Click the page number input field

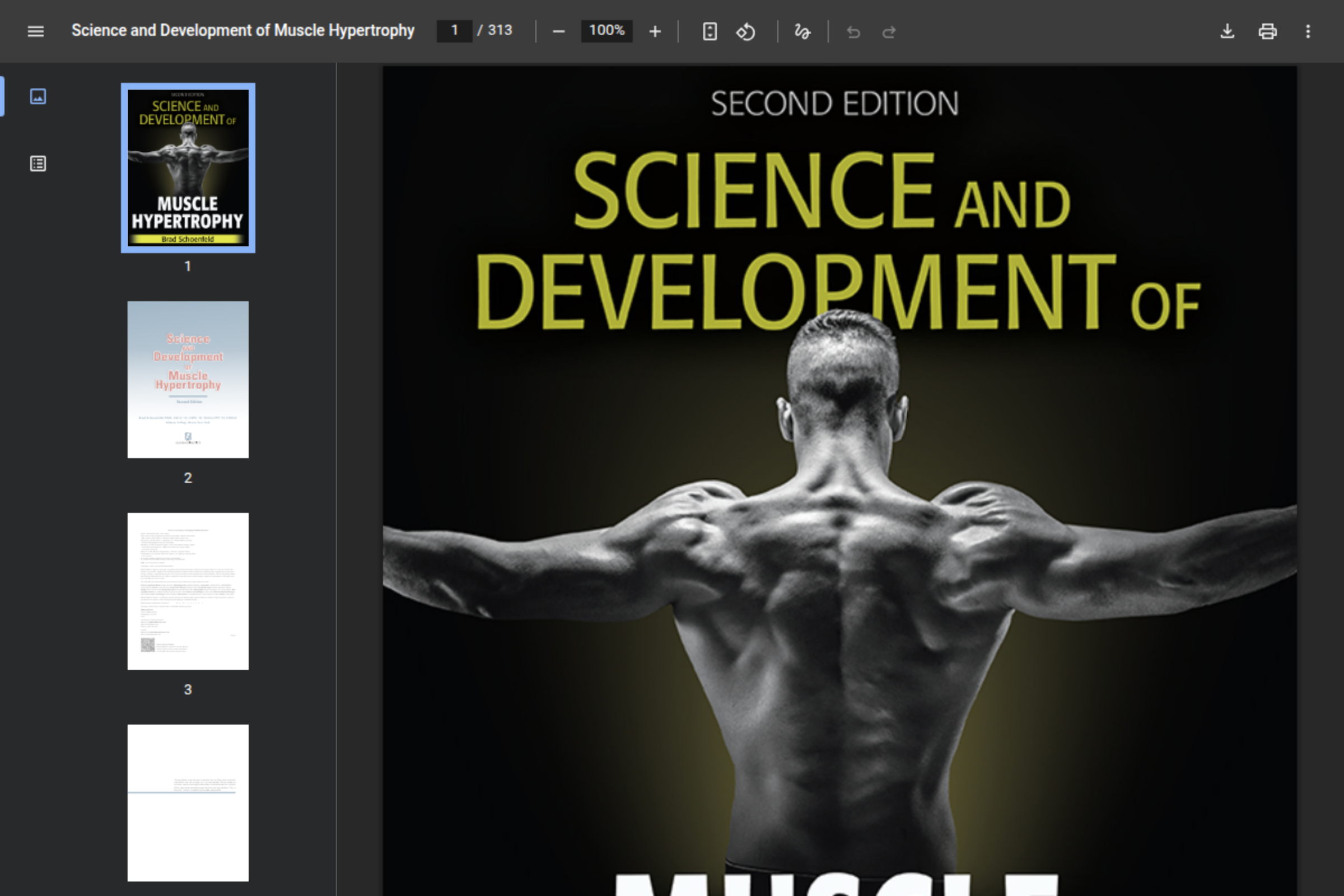(x=454, y=30)
